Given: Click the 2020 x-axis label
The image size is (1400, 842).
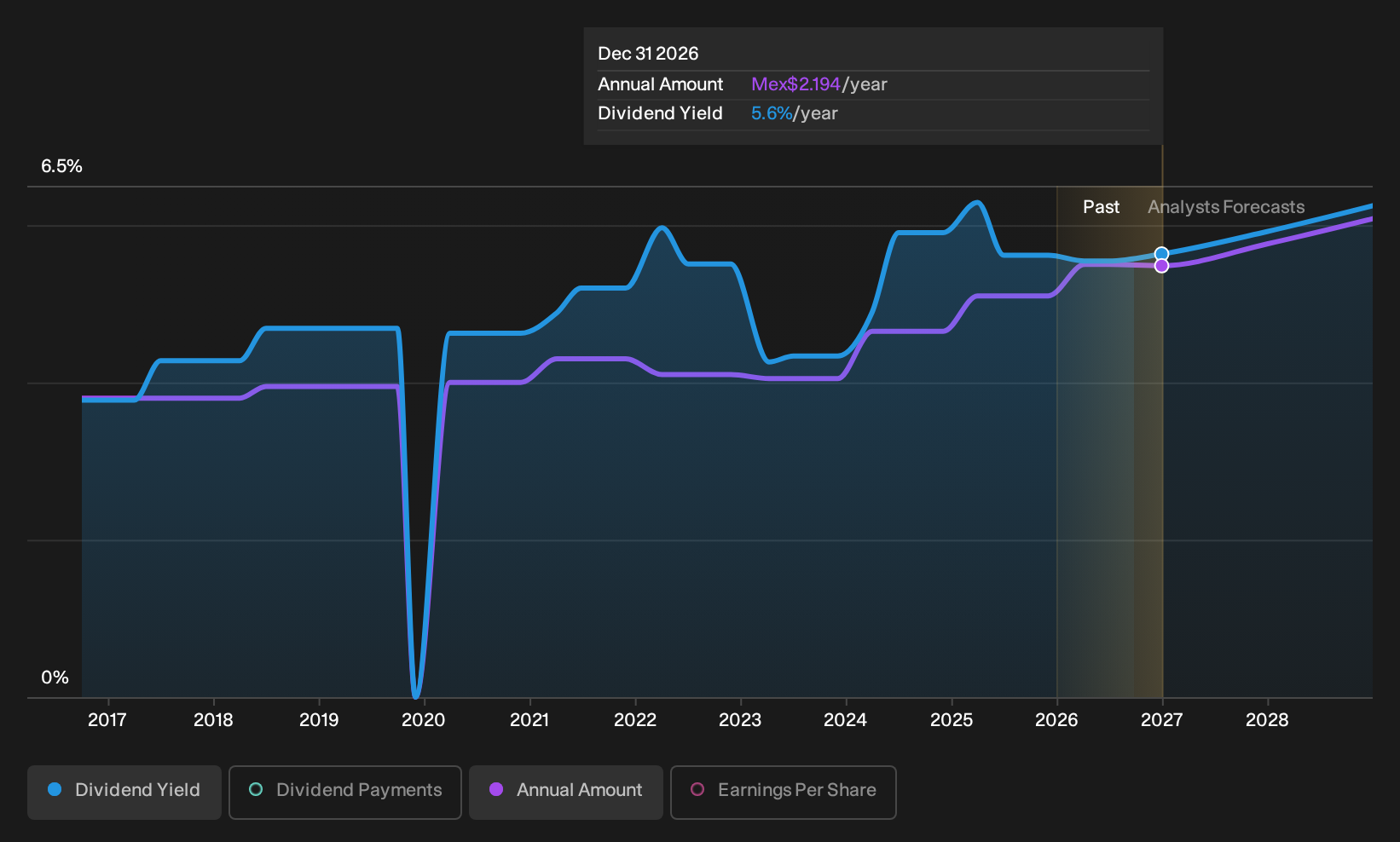Looking at the screenshot, I should coord(424,720).
